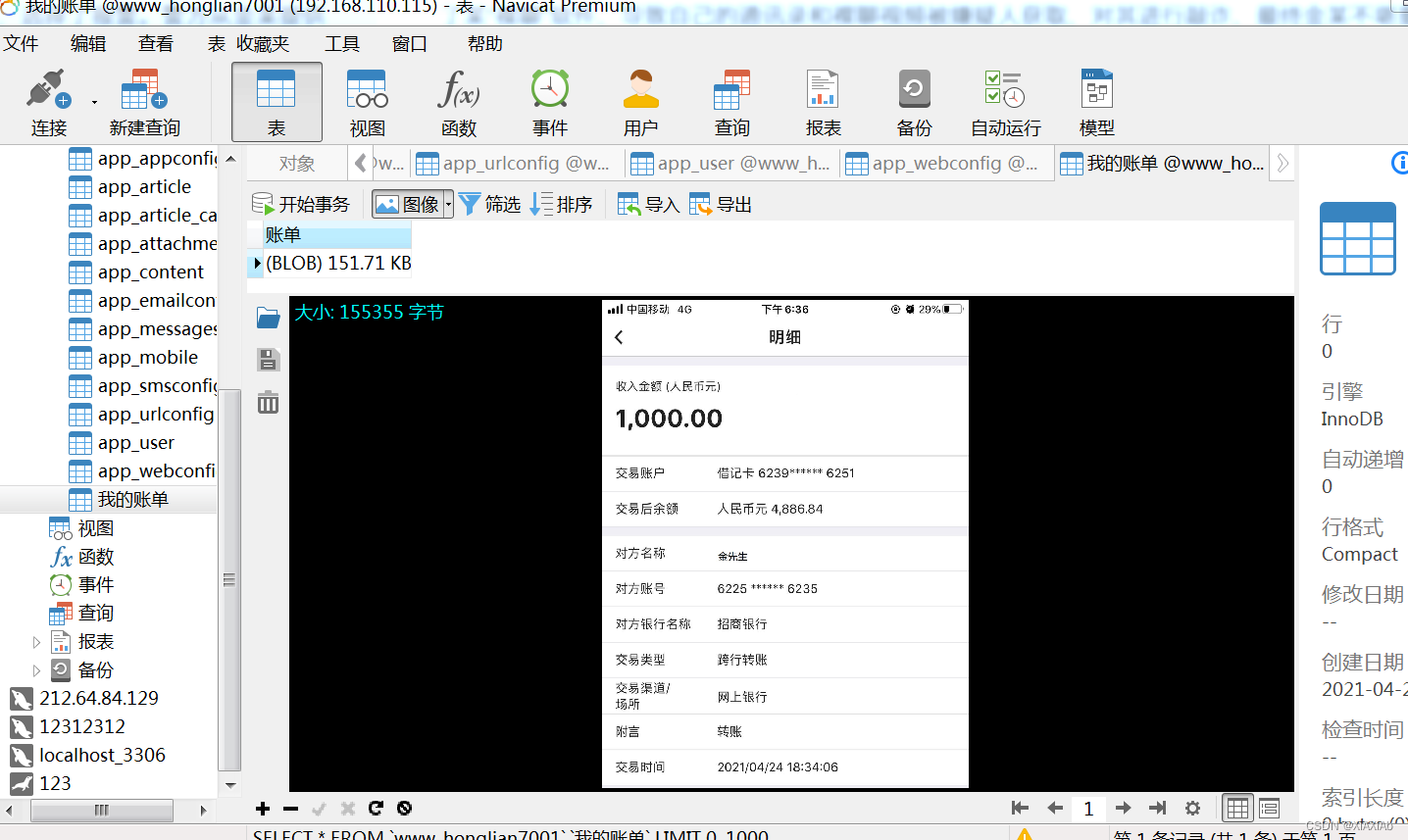Go to the first record page
1408x840 pixels.
coord(1020,809)
